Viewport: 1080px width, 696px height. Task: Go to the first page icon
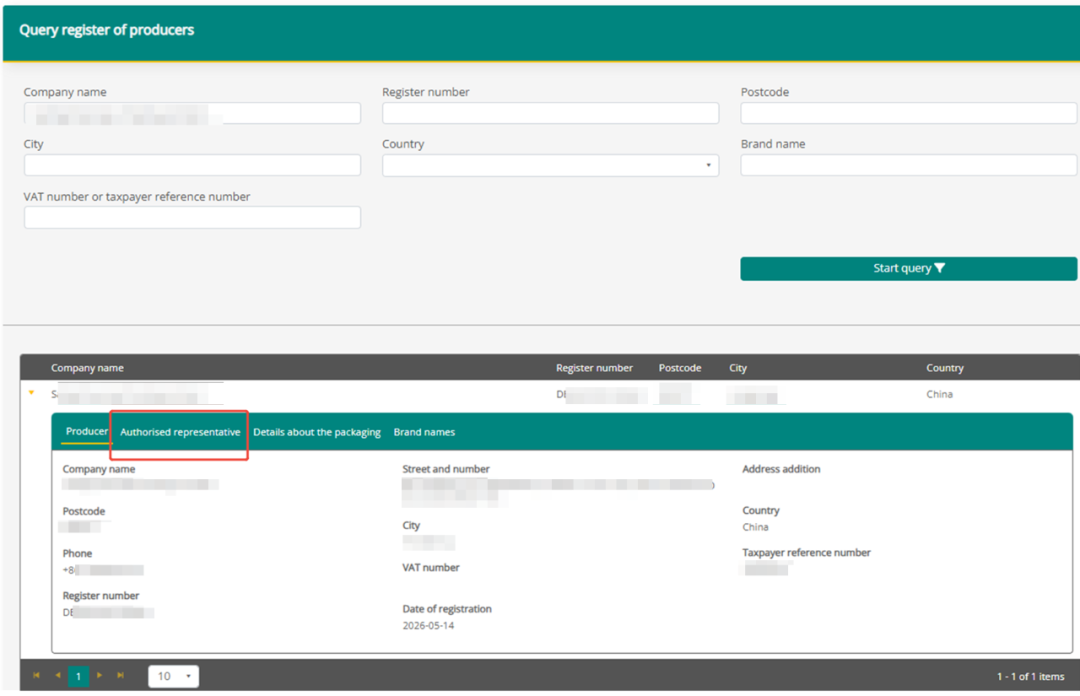(x=37, y=675)
